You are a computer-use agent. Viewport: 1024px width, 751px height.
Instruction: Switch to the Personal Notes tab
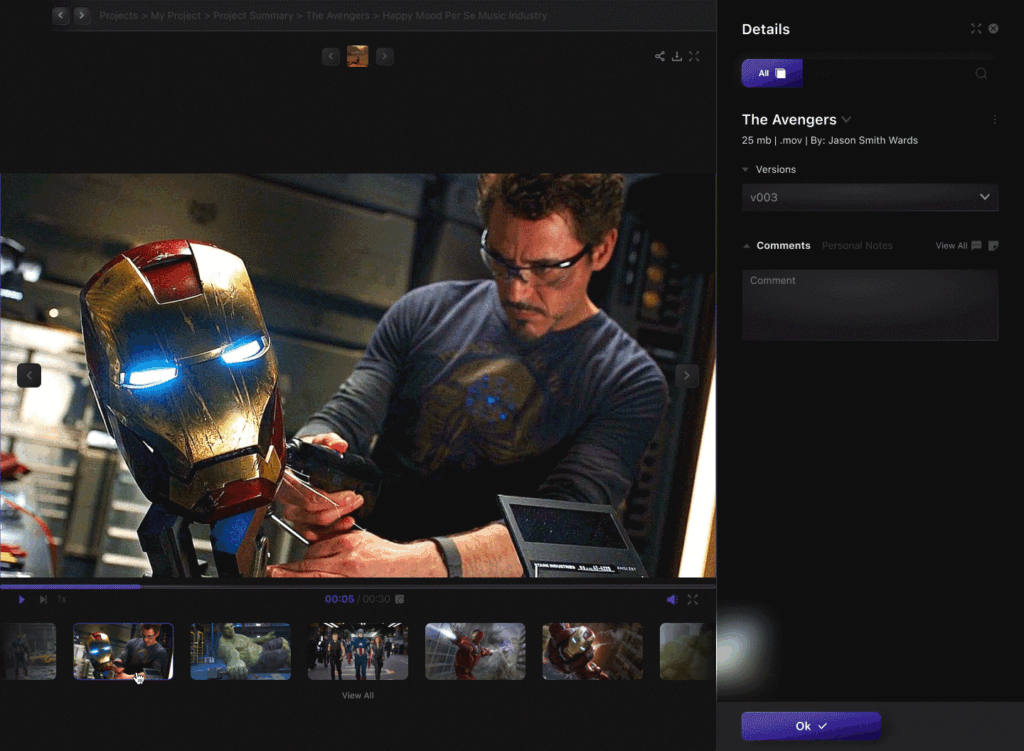point(857,246)
